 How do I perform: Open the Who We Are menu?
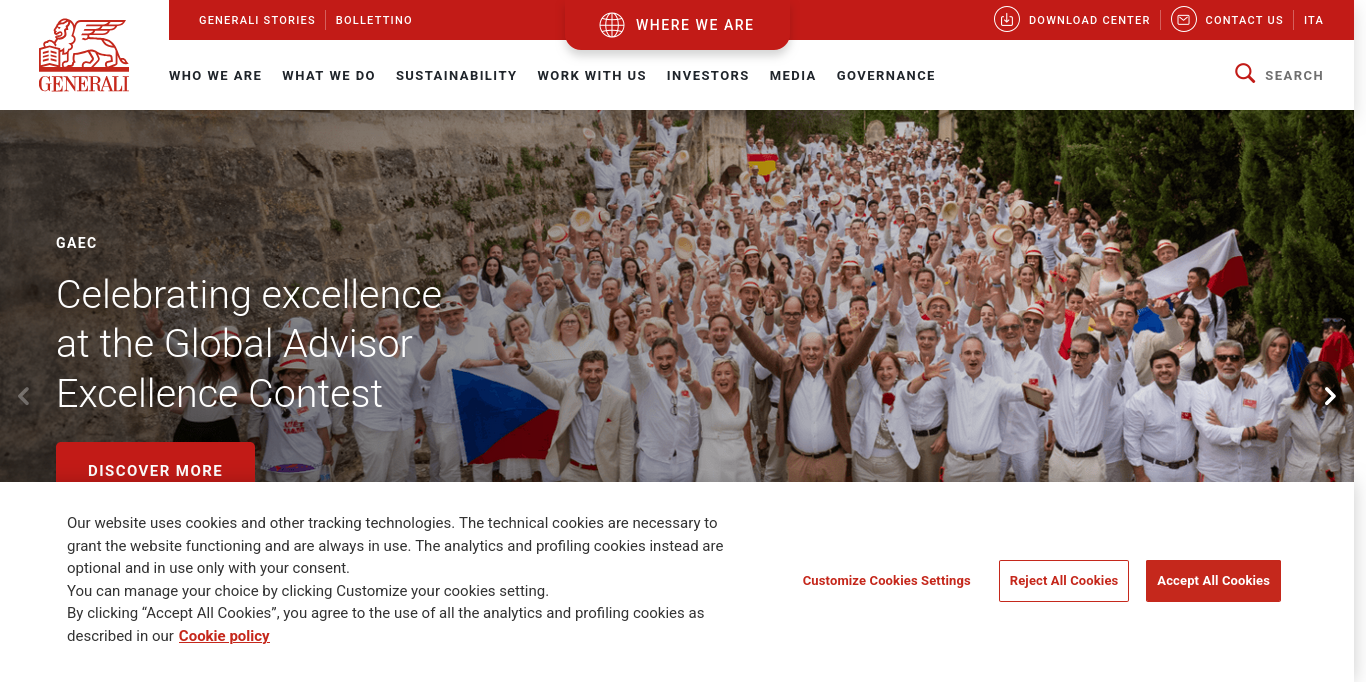215,75
